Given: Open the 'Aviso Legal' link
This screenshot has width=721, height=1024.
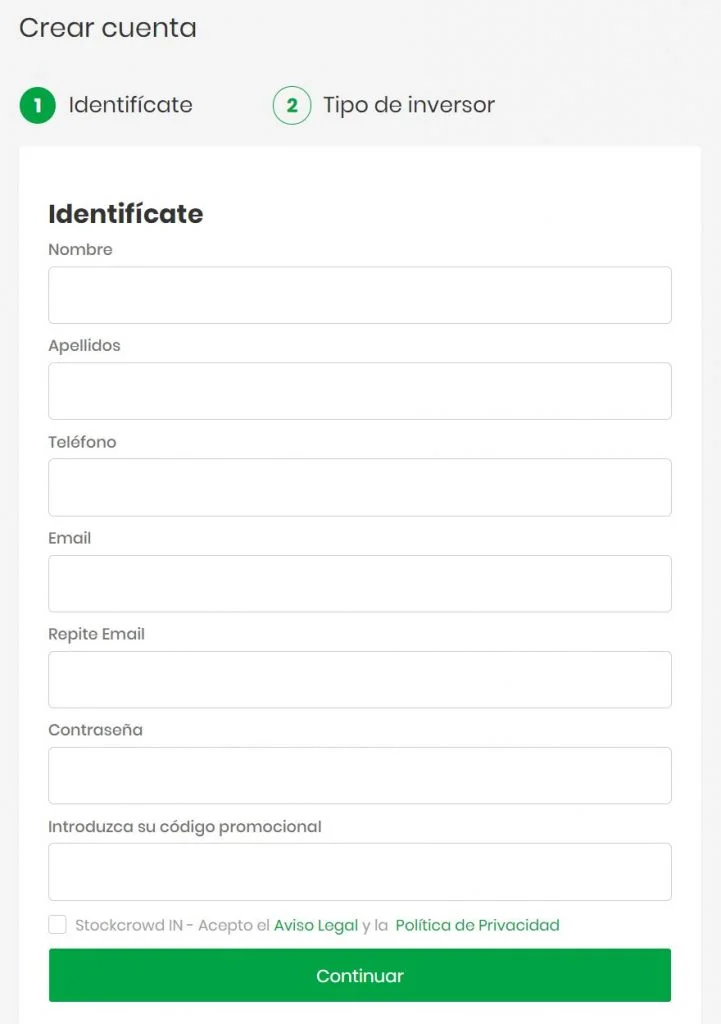Looking at the screenshot, I should point(316,925).
